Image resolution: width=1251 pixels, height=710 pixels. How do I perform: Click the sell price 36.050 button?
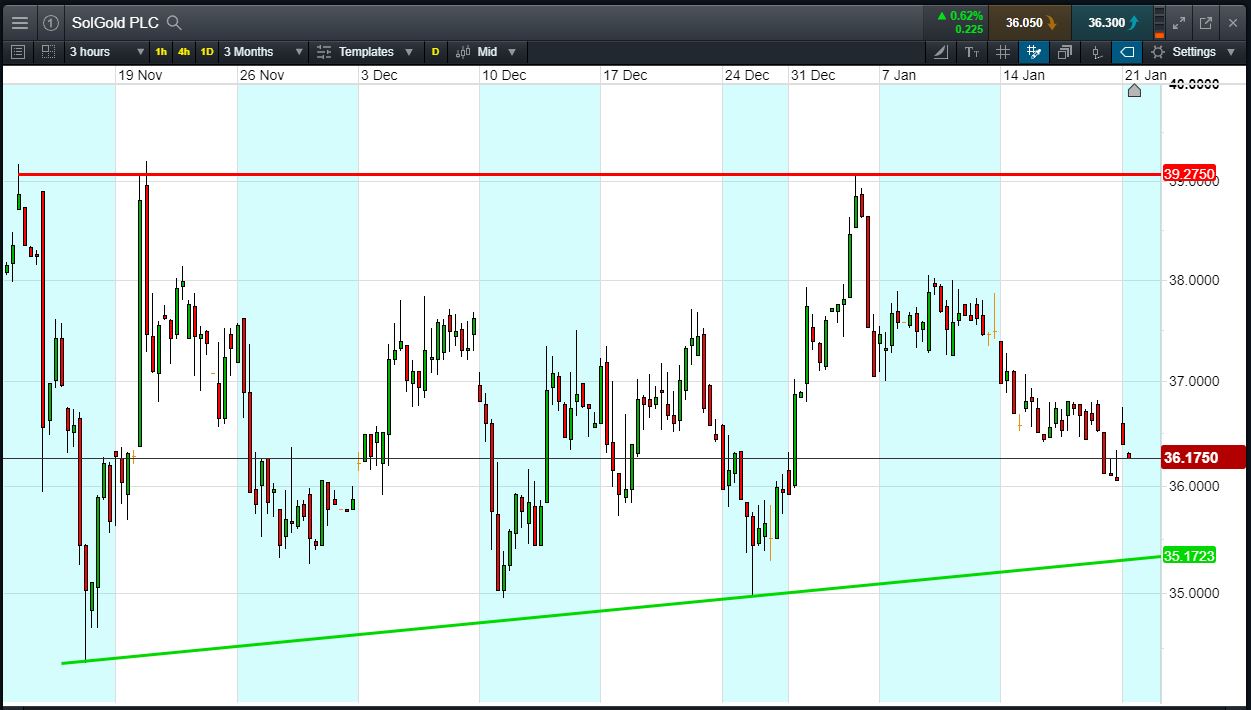[1030, 22]
